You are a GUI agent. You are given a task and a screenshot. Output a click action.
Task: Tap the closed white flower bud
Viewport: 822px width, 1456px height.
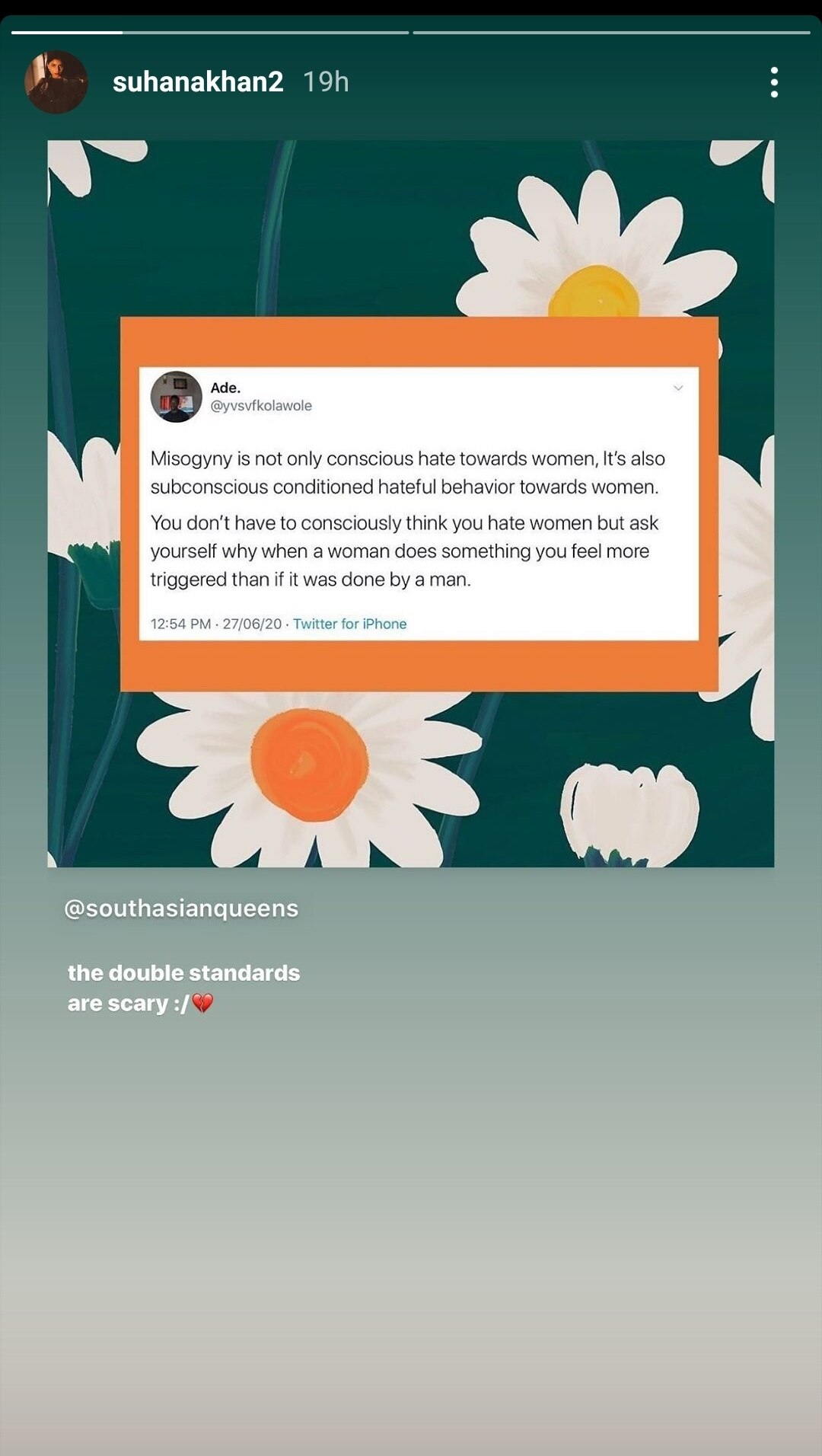pyautogui.click(x=629, y=815)
